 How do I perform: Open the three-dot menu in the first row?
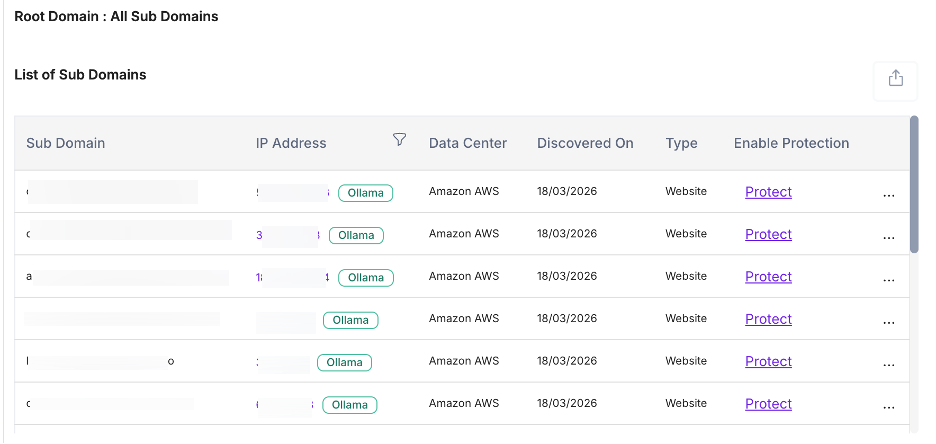[x=888, y=195]
